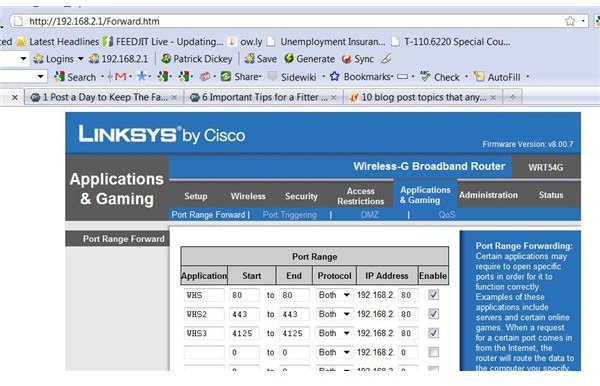Open Protocol dropdown for WHS row
600x386 pixels.
click(334, 295)
